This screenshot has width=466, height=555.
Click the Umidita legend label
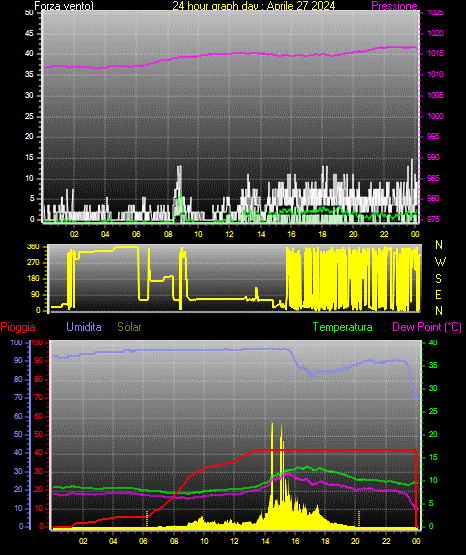[x=84, y=327]
